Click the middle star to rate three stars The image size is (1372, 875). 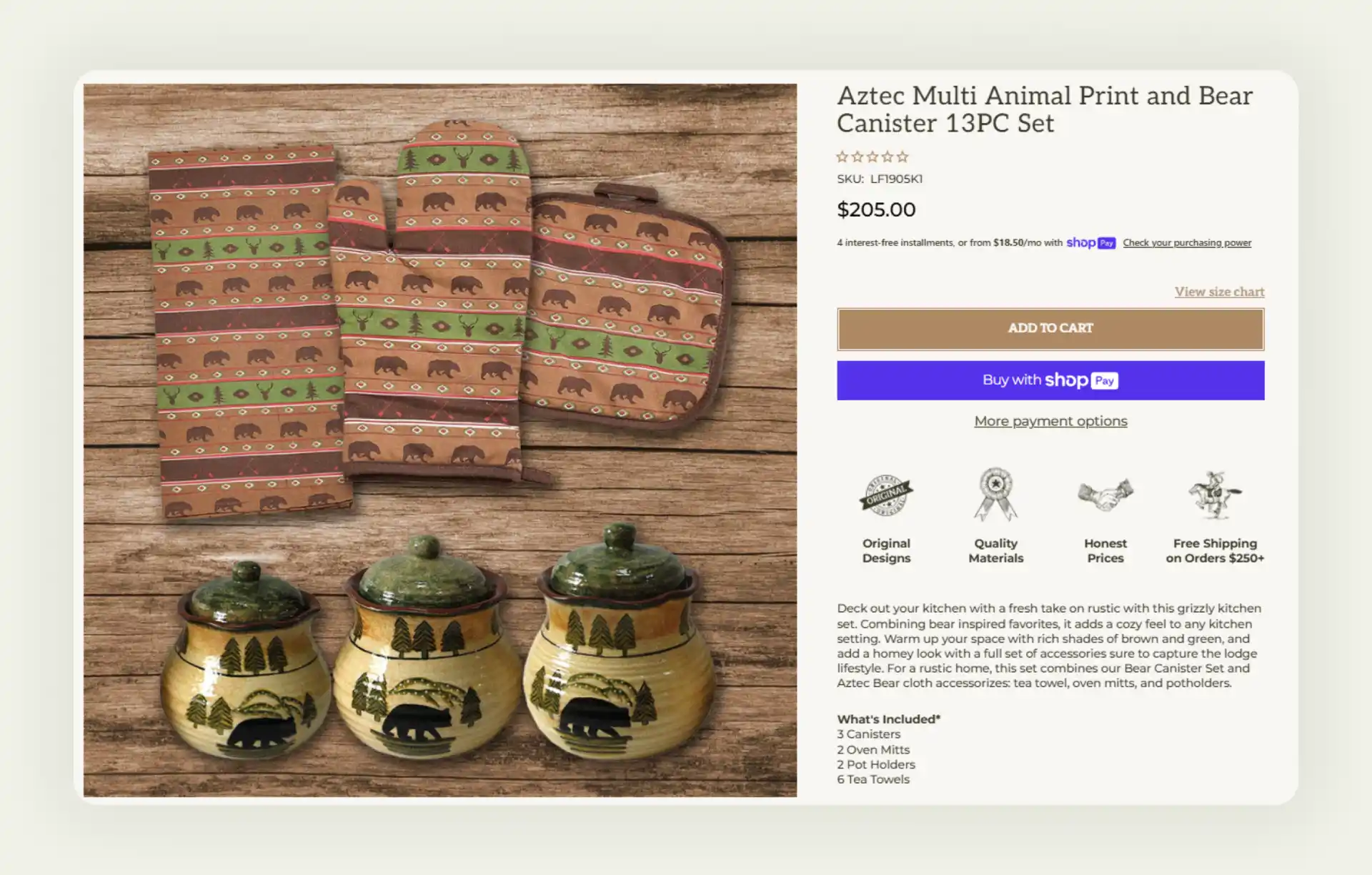[x=873, y=156]
